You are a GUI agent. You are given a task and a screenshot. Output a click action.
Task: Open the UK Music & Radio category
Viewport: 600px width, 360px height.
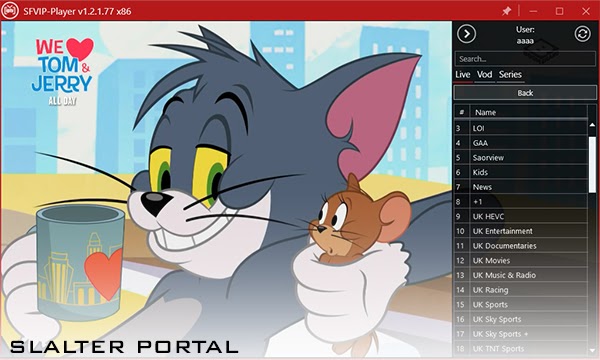(x=521, y=275)
